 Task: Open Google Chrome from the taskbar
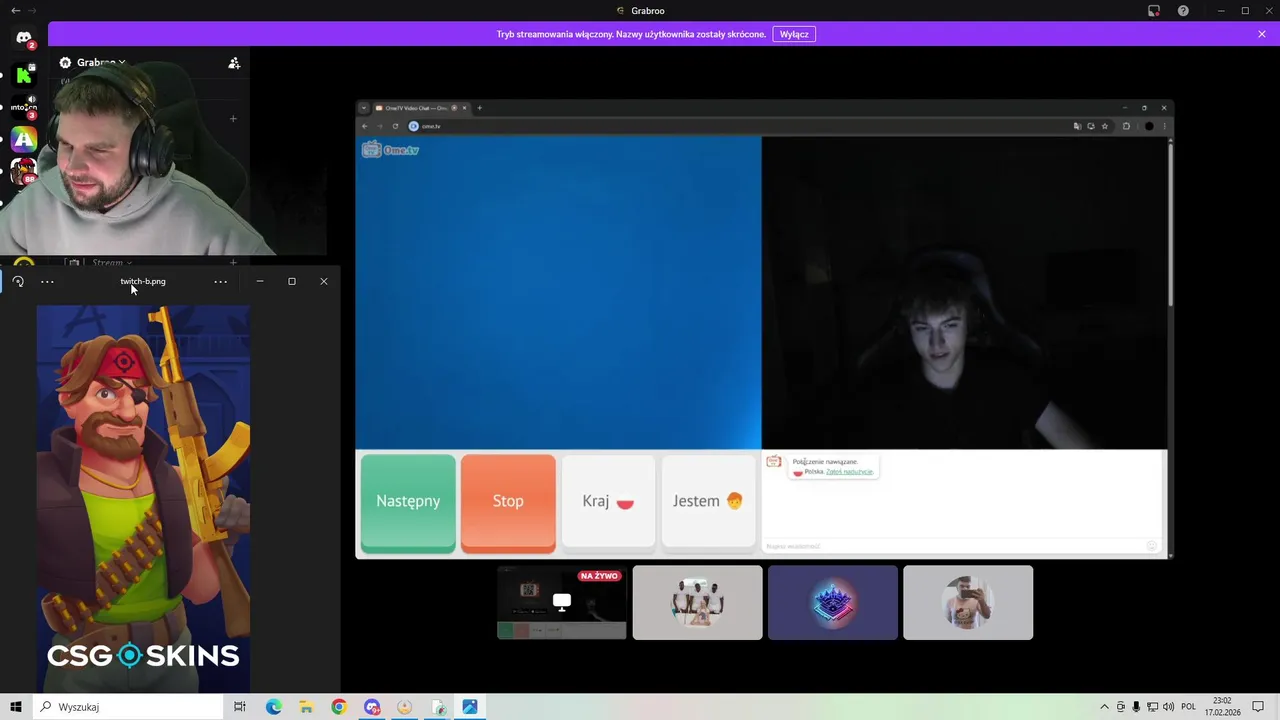click(x=339, y=707)
